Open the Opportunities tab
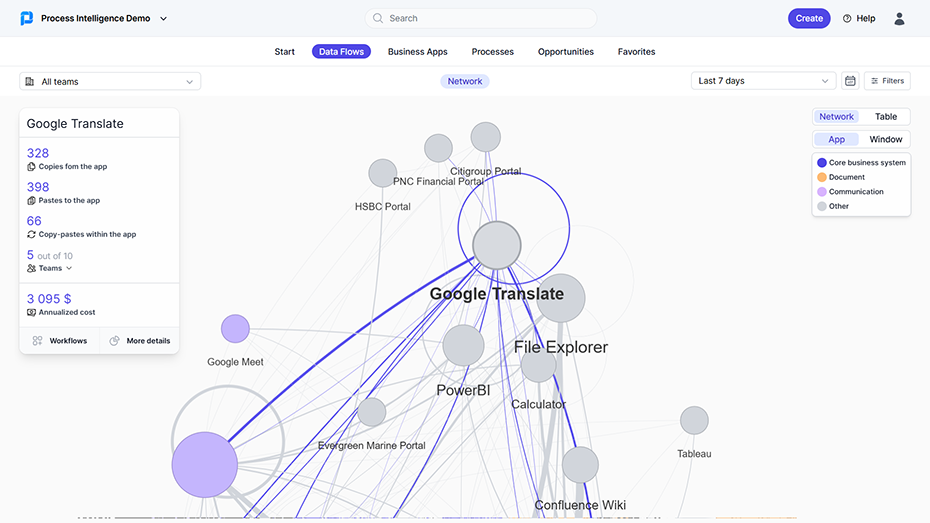 pyautogui.click(x=566, y=52)
